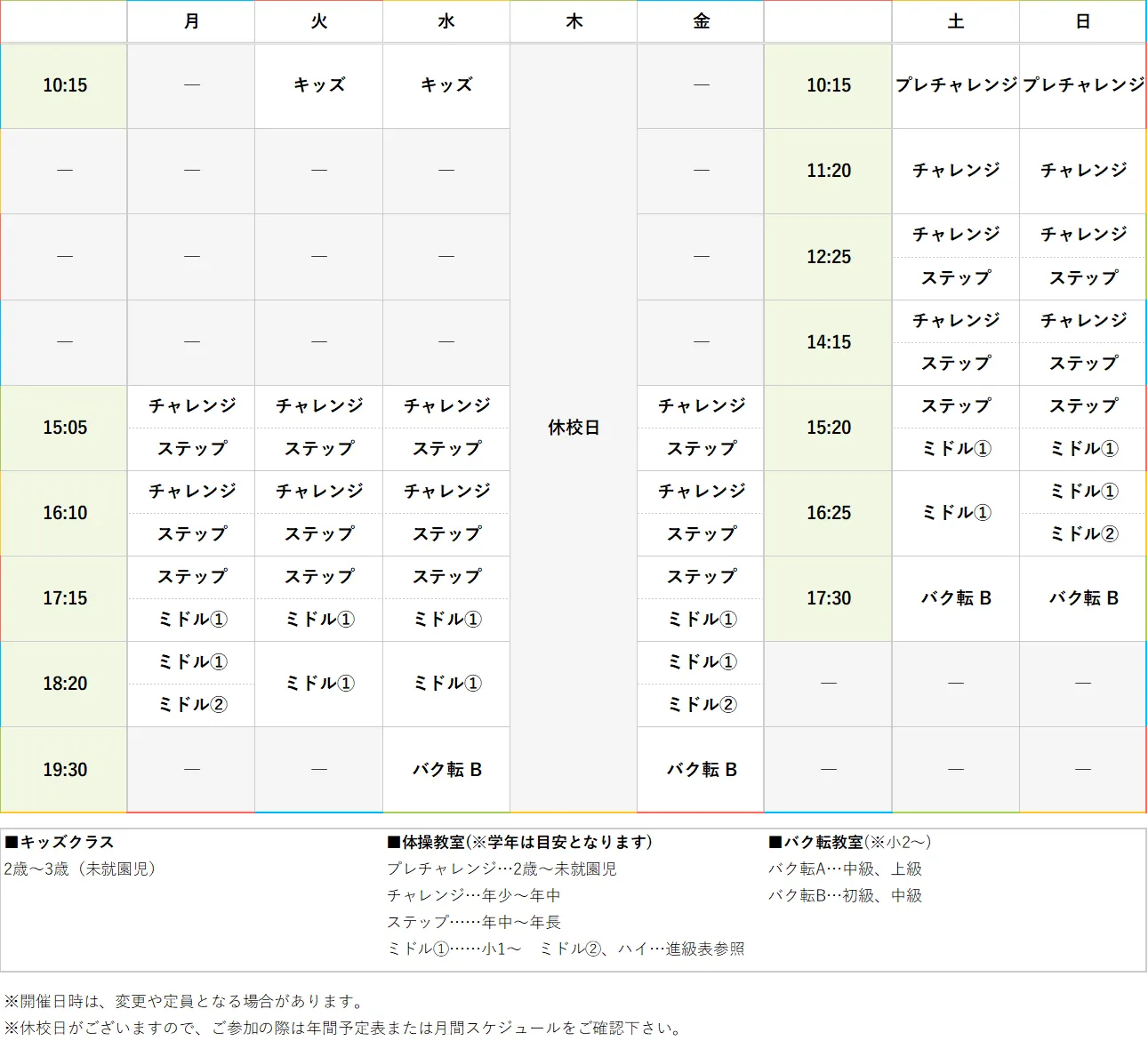Select the 月 column header
The image size is (1148, 1041).
click(x=190, y=21)
